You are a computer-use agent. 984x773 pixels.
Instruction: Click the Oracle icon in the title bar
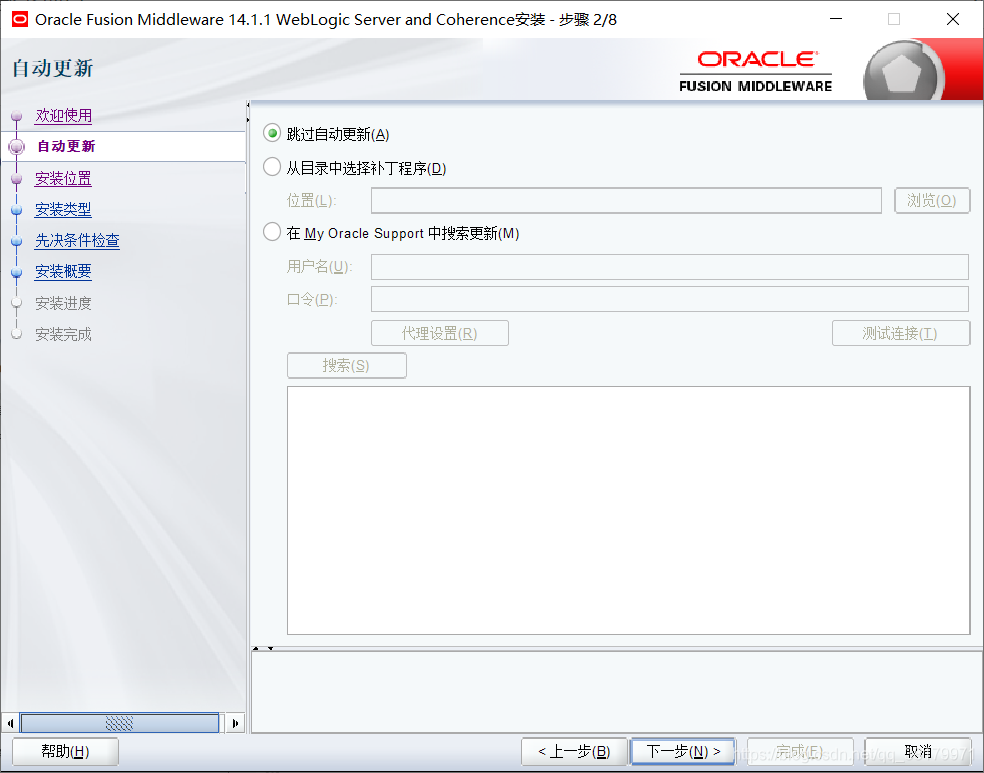20,19
